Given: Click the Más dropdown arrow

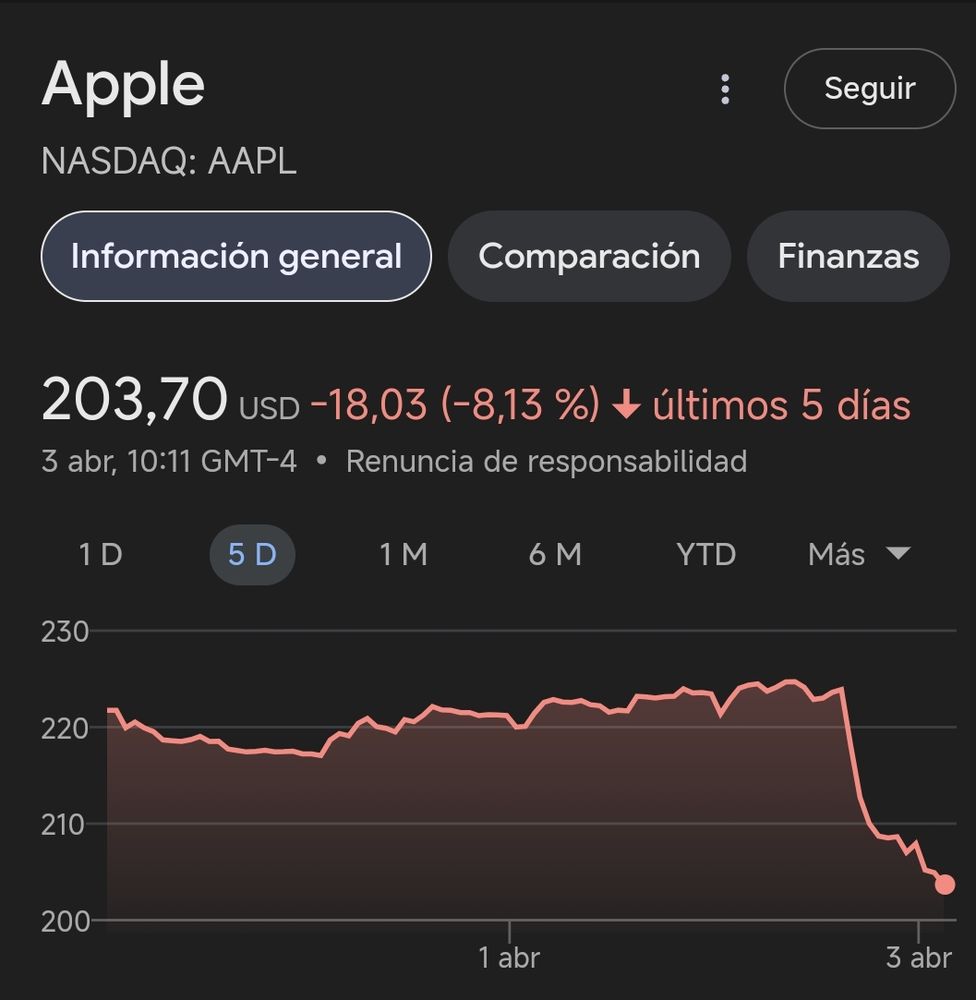Looking at the screenshot, I should tap(898, 553).
